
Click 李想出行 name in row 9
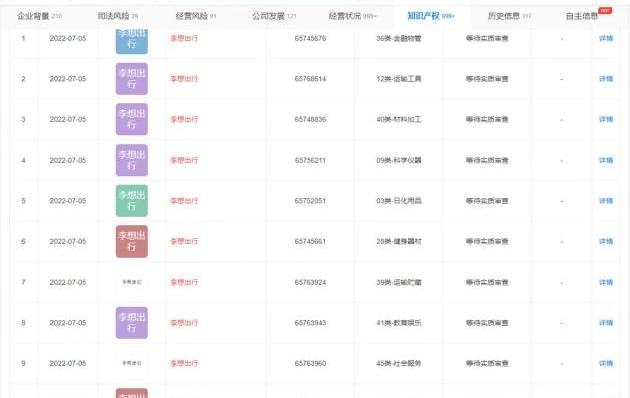pyautogui.click(x=184, y=363)
